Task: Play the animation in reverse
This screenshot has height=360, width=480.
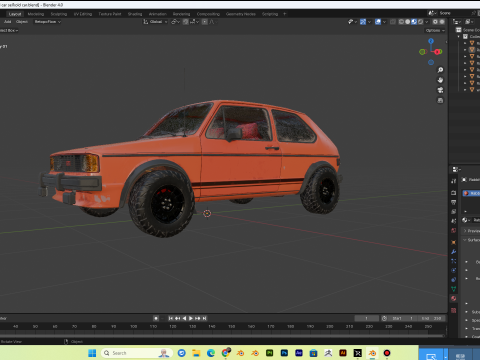Action: 184,318
